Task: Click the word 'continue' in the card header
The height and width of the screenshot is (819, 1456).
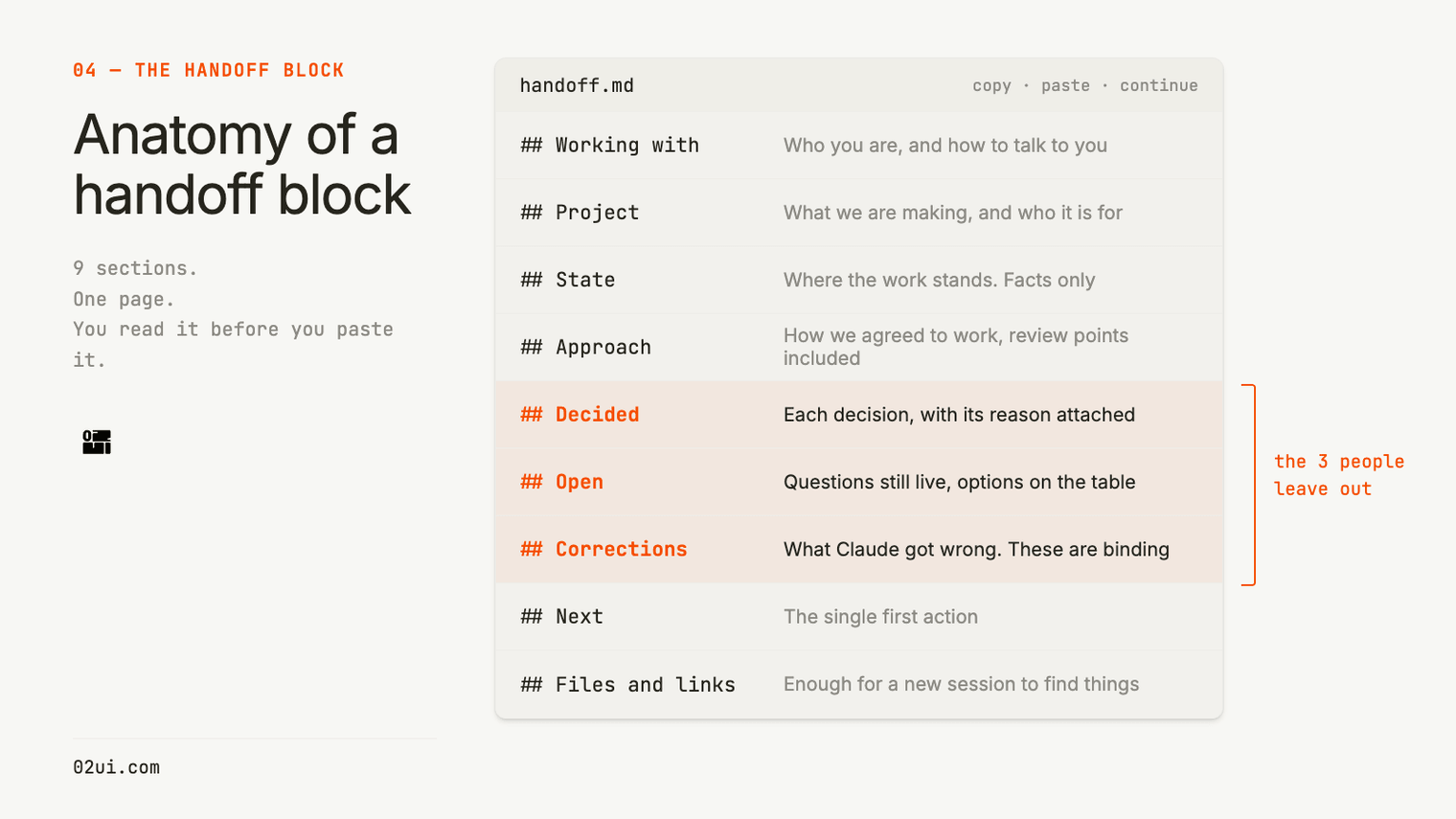Action: coord(1159,85)
